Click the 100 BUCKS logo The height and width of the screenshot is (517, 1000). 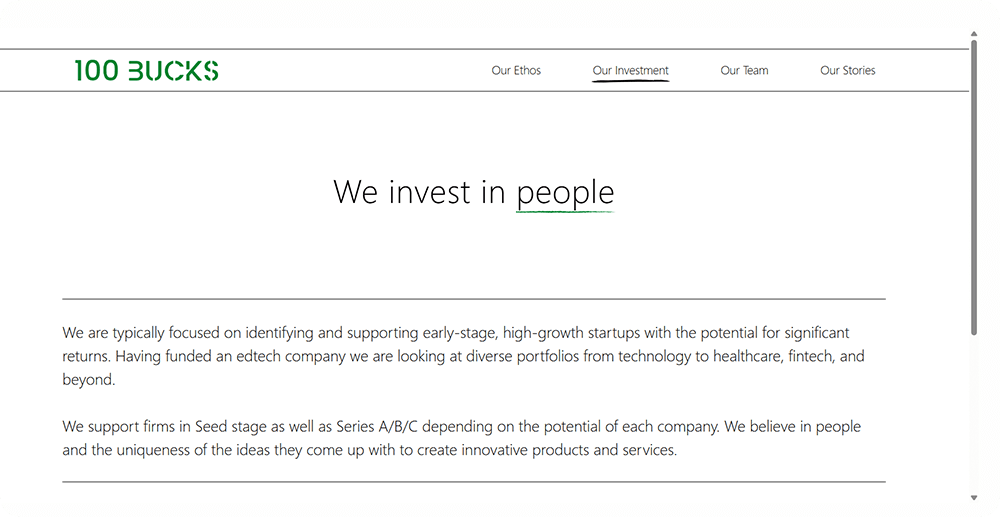click(146, 70)
